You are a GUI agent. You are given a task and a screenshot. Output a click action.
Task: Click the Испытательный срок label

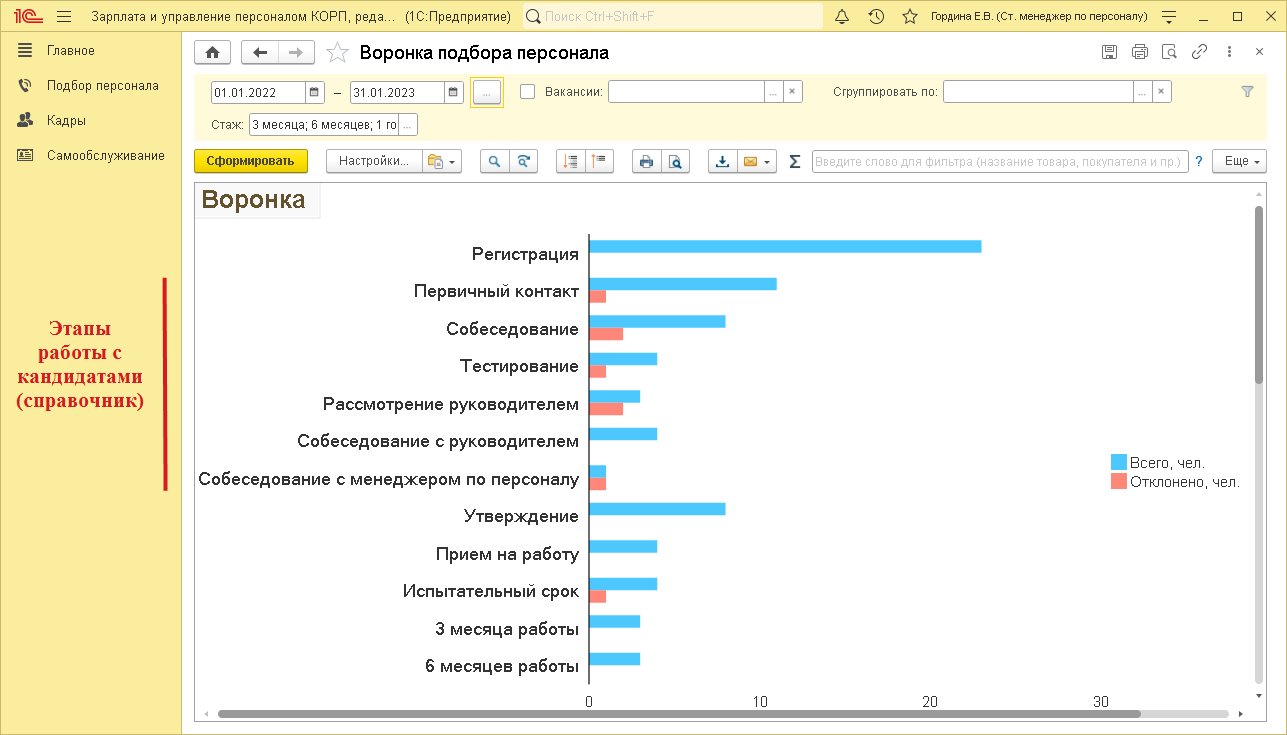[491, 592]
